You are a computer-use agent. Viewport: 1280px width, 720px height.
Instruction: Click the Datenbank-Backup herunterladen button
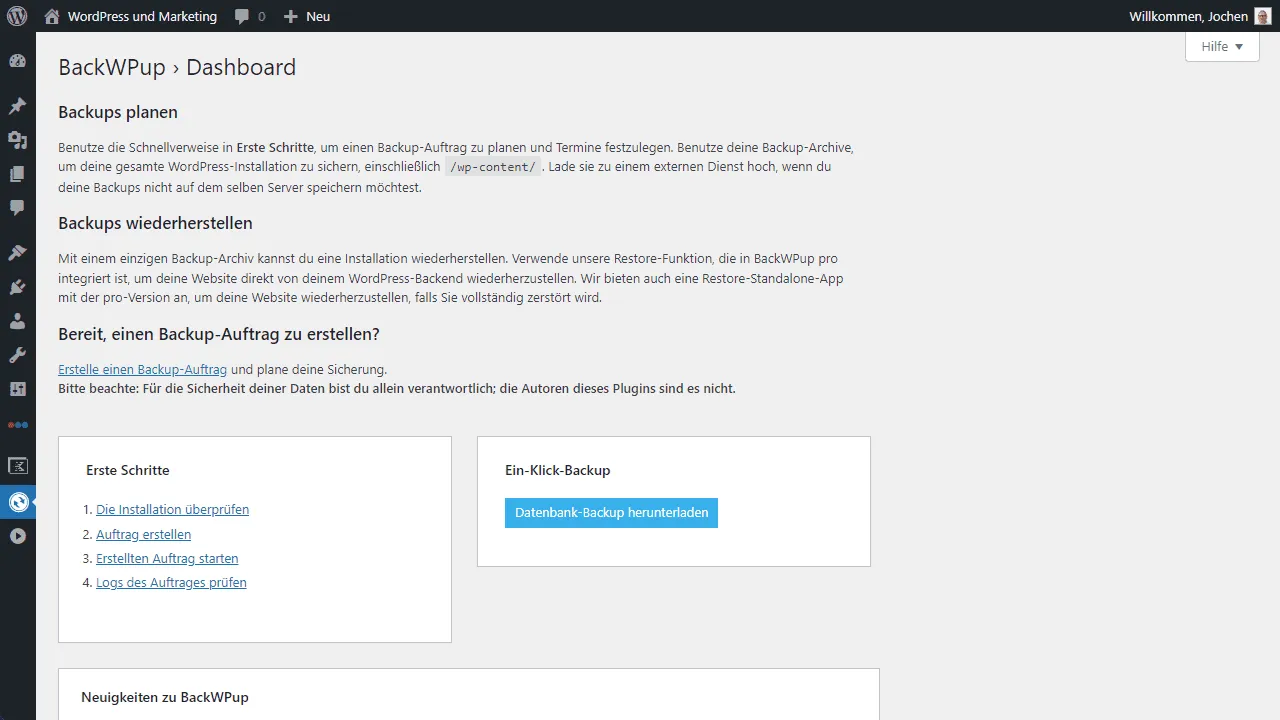[x=611, y=513]
